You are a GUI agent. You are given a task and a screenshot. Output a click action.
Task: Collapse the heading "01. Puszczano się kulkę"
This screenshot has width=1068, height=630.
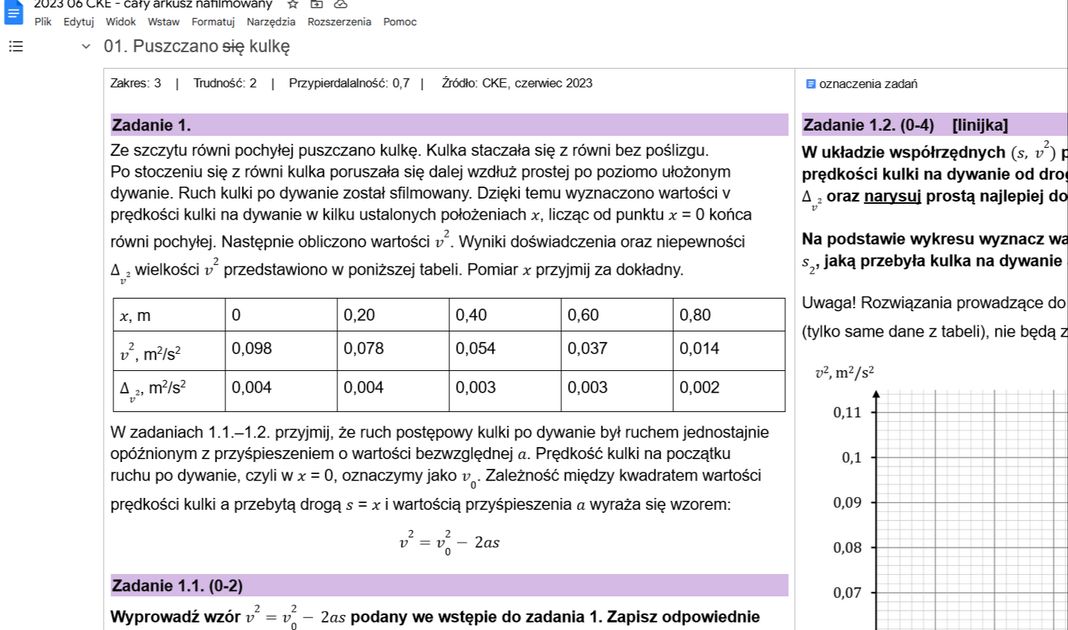85,46
